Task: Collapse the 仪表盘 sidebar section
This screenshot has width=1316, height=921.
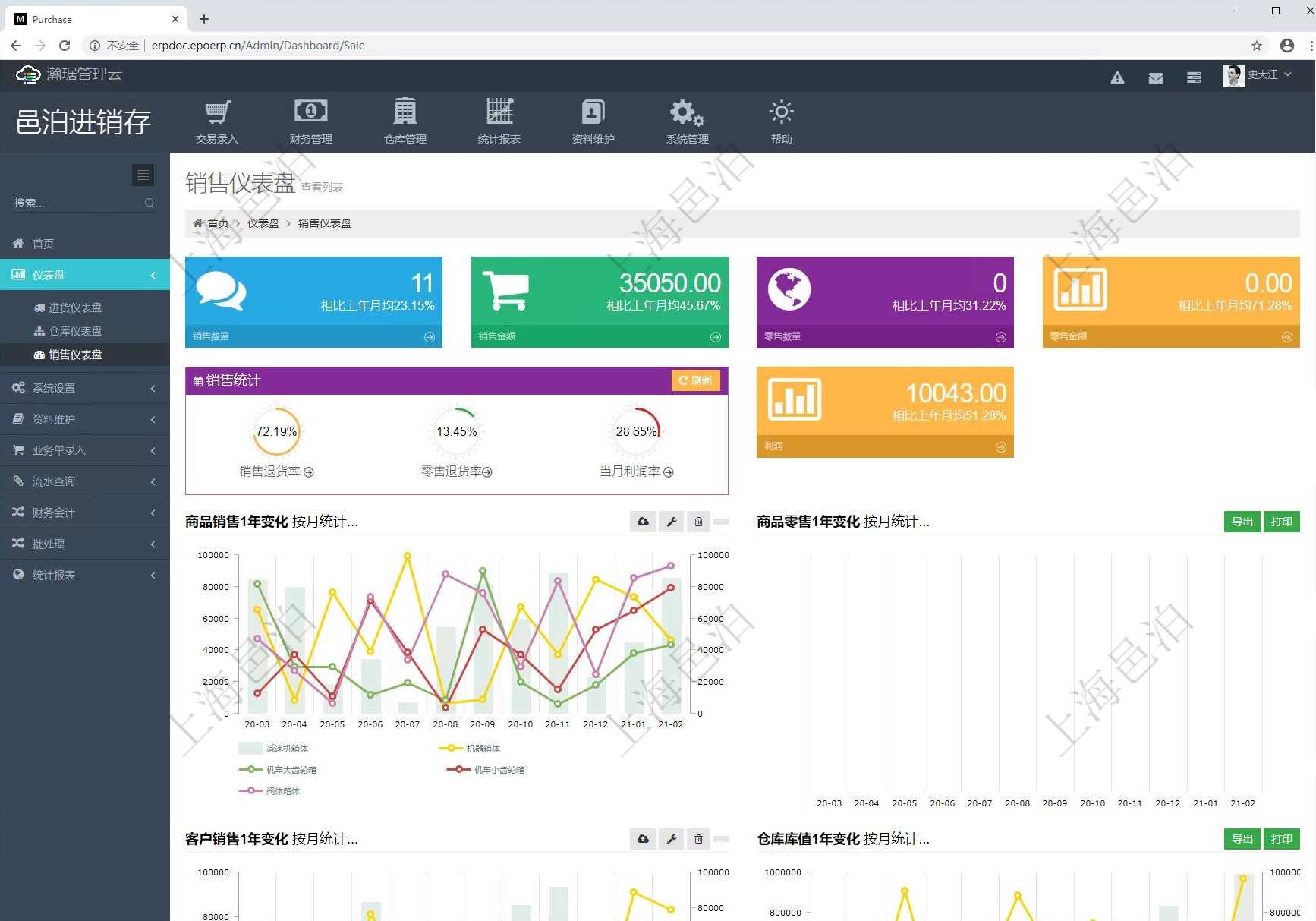Action: pos(85,275)
